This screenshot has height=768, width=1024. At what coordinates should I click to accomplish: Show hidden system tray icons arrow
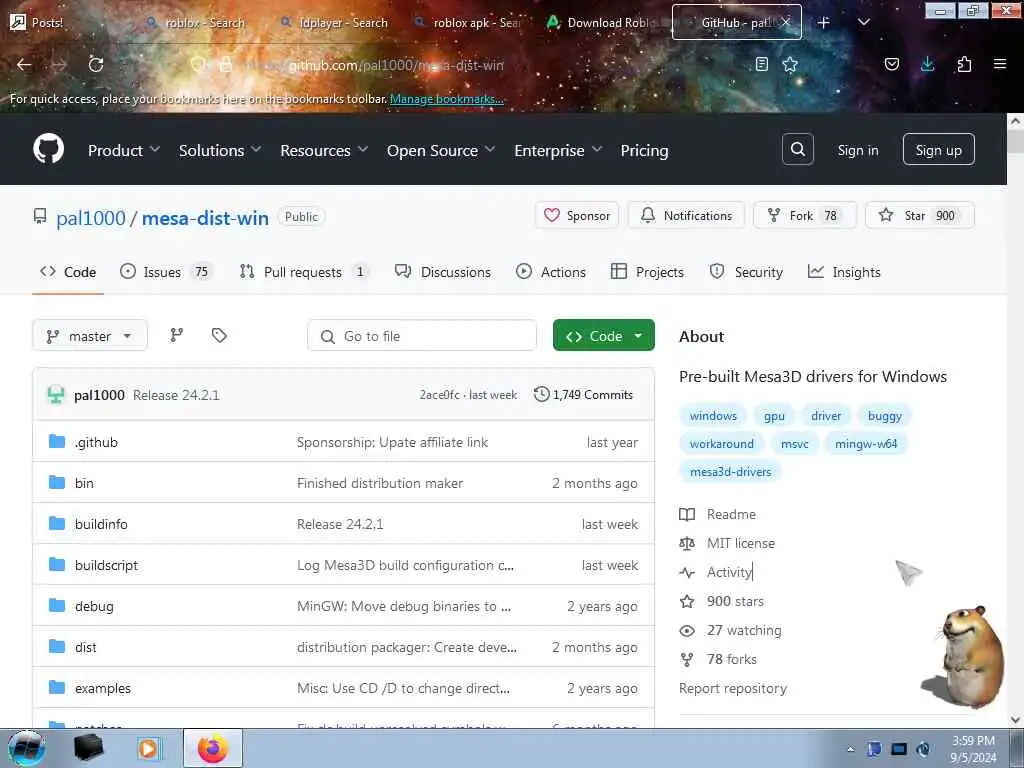pyautogui.click(x=850, y=749)
